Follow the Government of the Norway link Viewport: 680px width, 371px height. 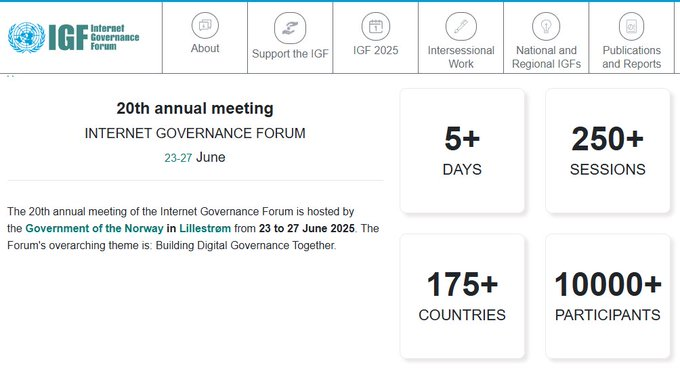click(94, 228)
